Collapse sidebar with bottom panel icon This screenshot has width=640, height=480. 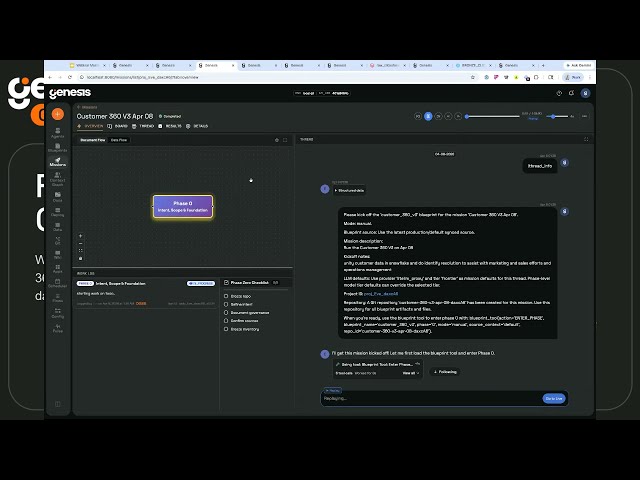[x=58, y=404]
